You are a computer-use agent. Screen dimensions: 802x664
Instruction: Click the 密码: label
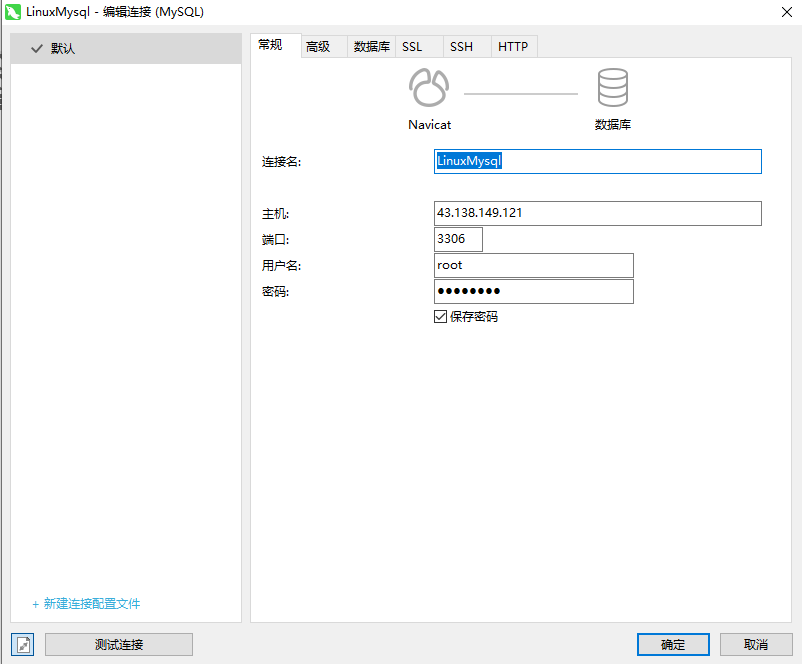point(275,292)
